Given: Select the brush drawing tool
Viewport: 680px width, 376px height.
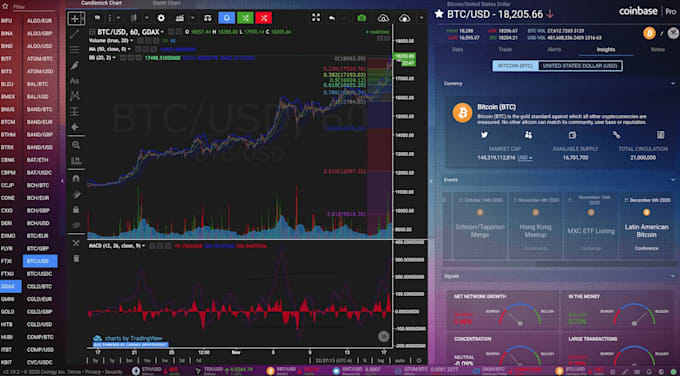Looking at the screenshot, I should tap(75, 65).
